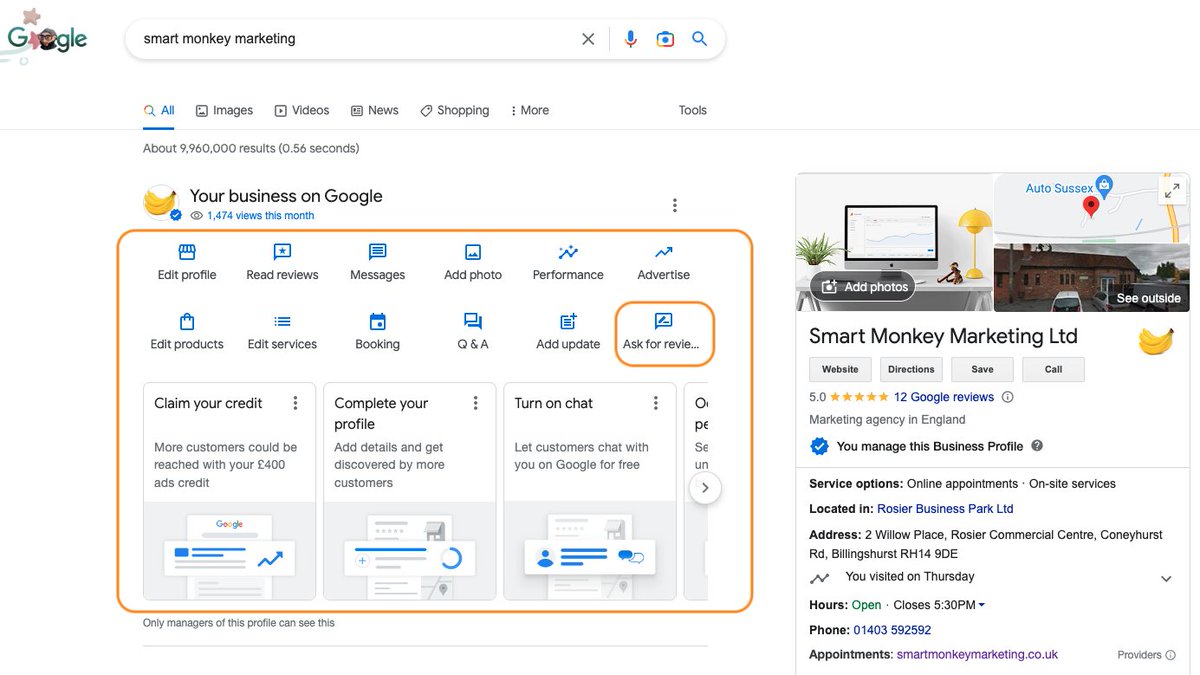Click the banana logo in business panel
The image size is (1200, 675).
(1156, 340)
